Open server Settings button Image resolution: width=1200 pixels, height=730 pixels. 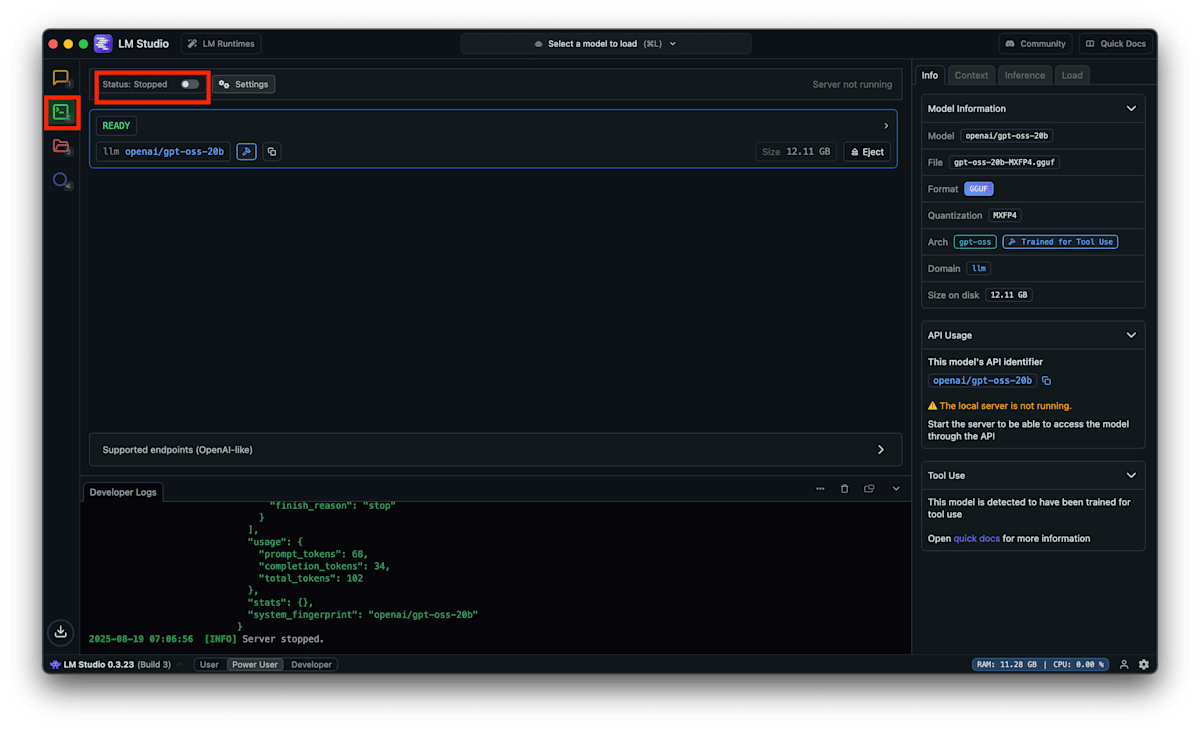pyautogui.click(x=244, y=84)
